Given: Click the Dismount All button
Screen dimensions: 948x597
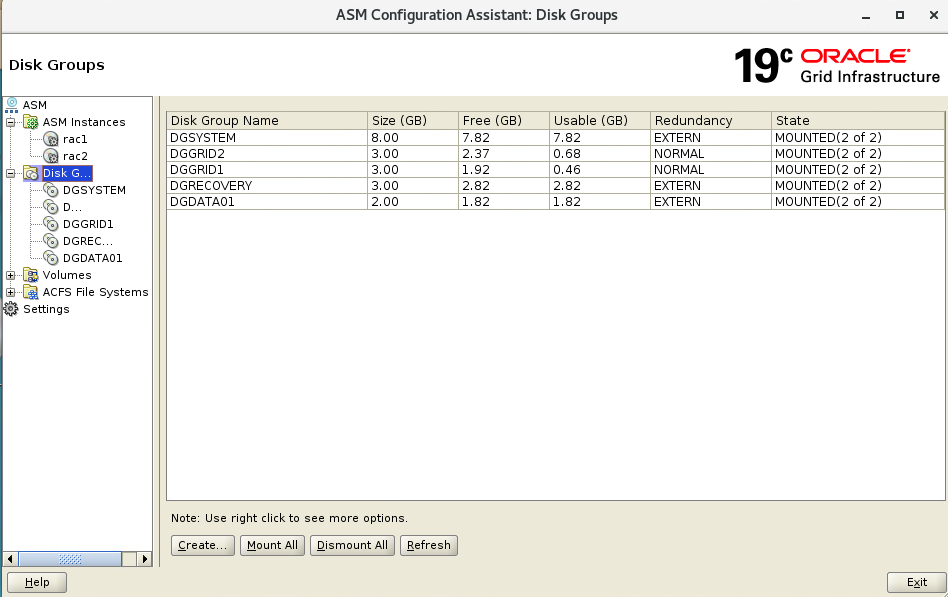Looking at the screenshot, I should point(352,545).
